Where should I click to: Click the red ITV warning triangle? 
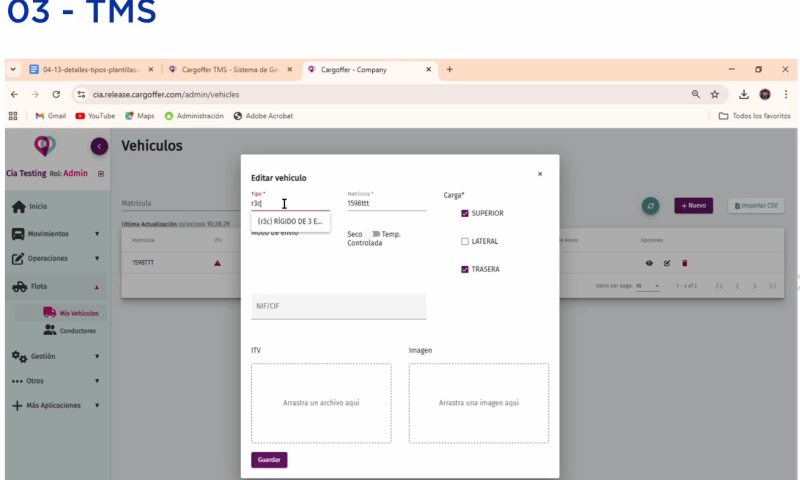coord(217,263)
